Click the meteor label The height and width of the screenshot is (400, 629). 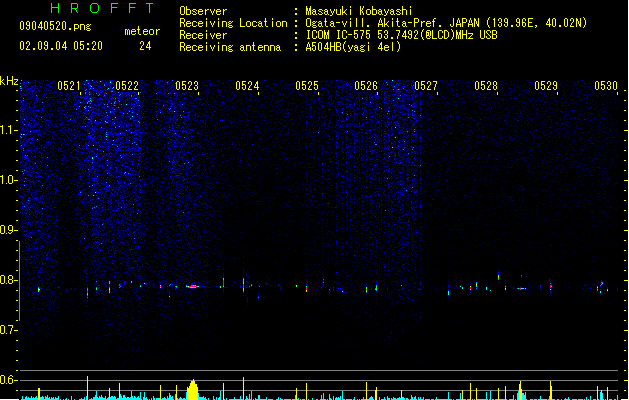point(142,31)
